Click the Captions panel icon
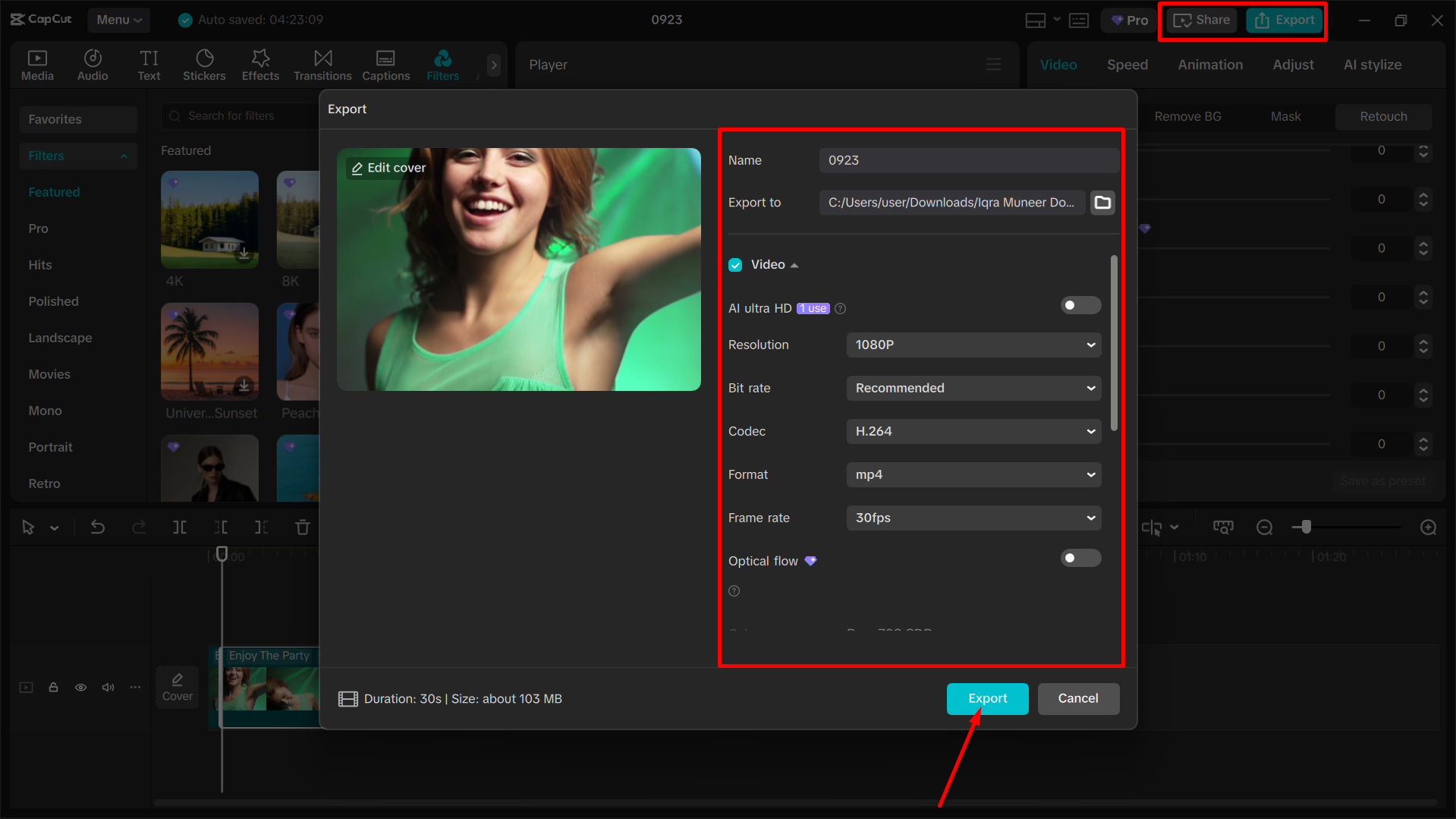Screen dimensions: 1456x819 (x=385, y=64)
